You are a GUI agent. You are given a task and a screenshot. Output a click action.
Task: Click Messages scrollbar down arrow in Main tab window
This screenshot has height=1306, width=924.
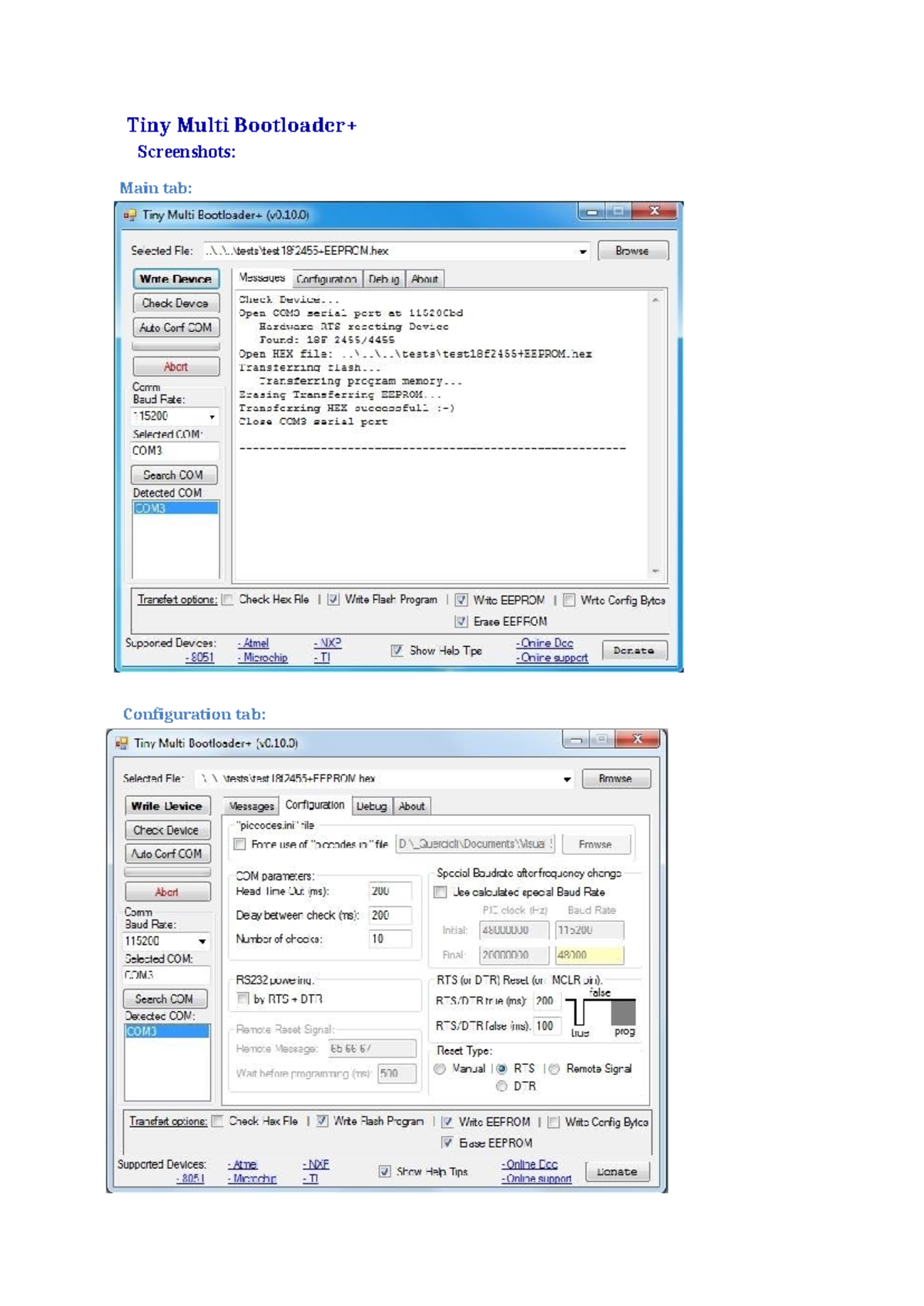pos(655,571)
